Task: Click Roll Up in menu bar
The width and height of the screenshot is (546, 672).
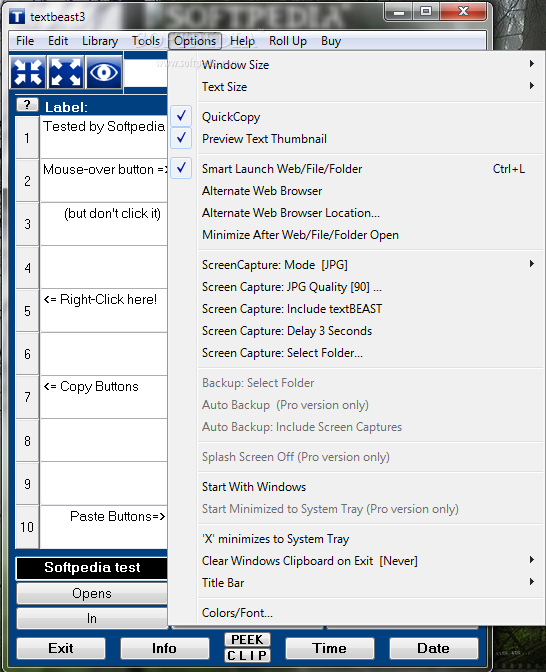Action: [288, 41]
